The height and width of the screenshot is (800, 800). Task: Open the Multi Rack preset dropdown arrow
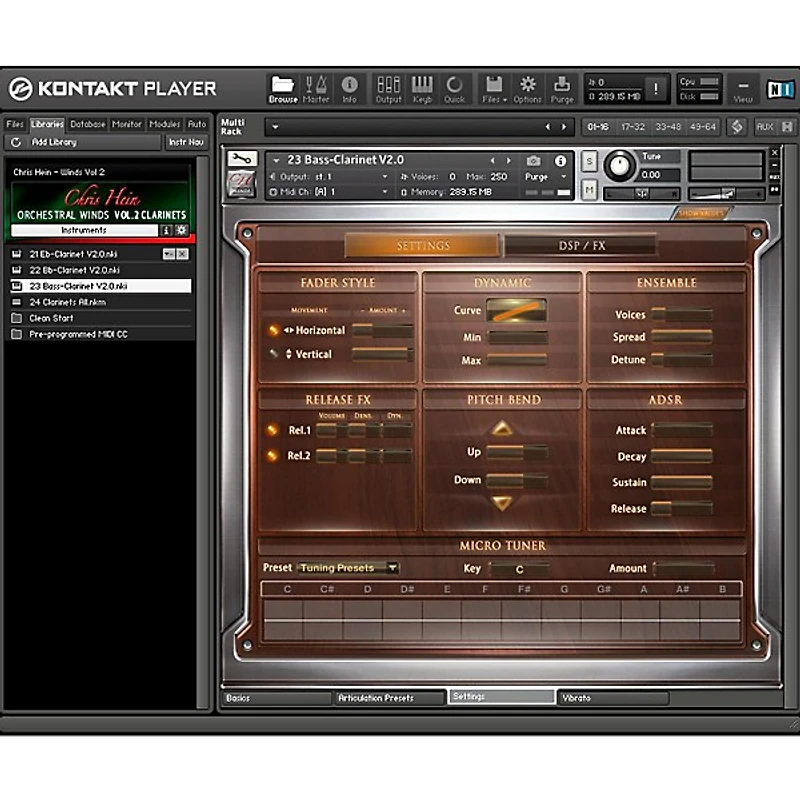[276, 127]
